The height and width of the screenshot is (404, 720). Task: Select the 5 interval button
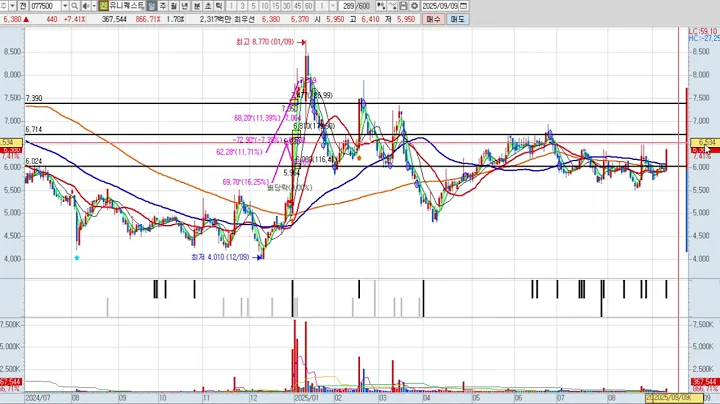click(253, 6)
